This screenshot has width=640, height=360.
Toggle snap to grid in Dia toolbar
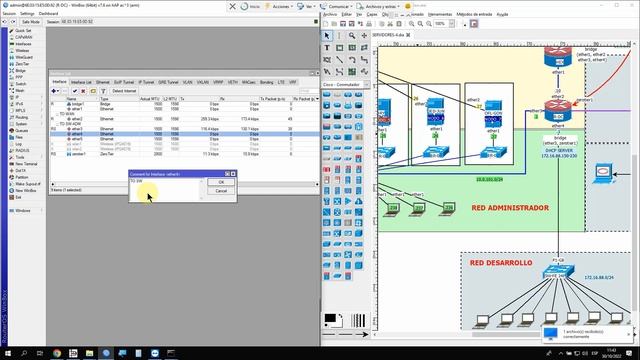tap(464, 24)
